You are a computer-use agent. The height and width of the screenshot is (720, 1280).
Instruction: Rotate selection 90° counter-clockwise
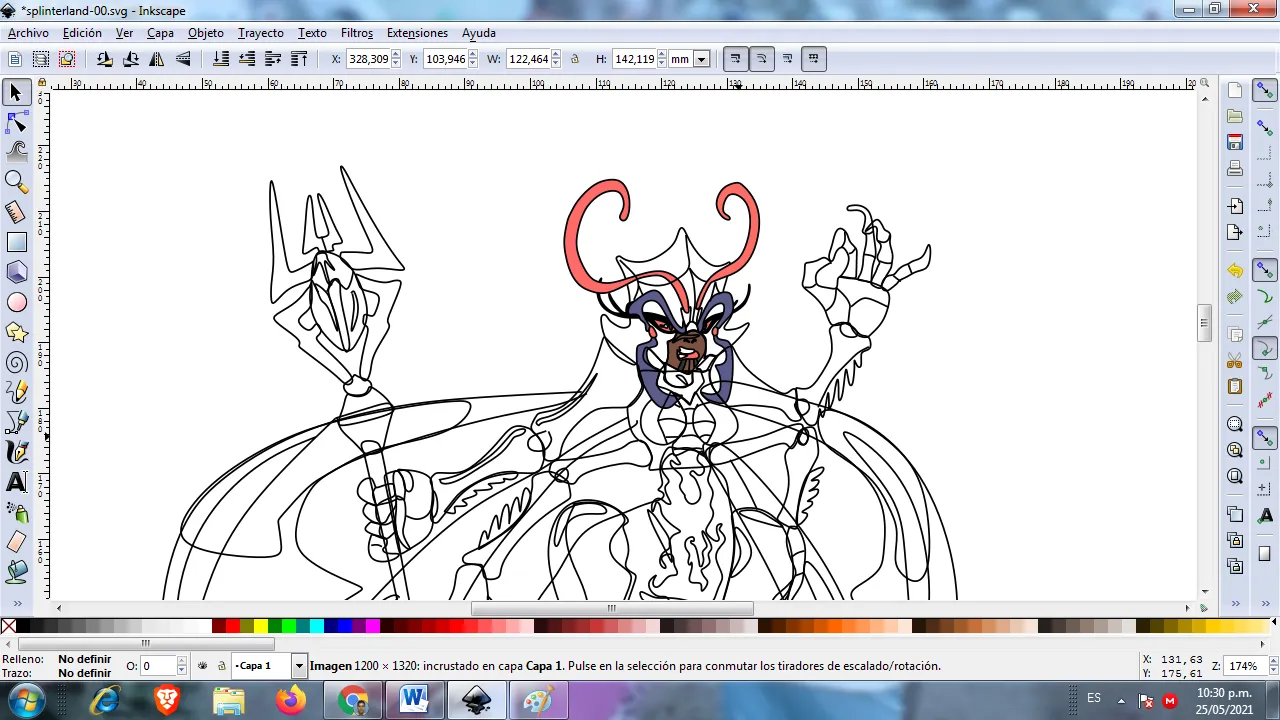(105, 59)
